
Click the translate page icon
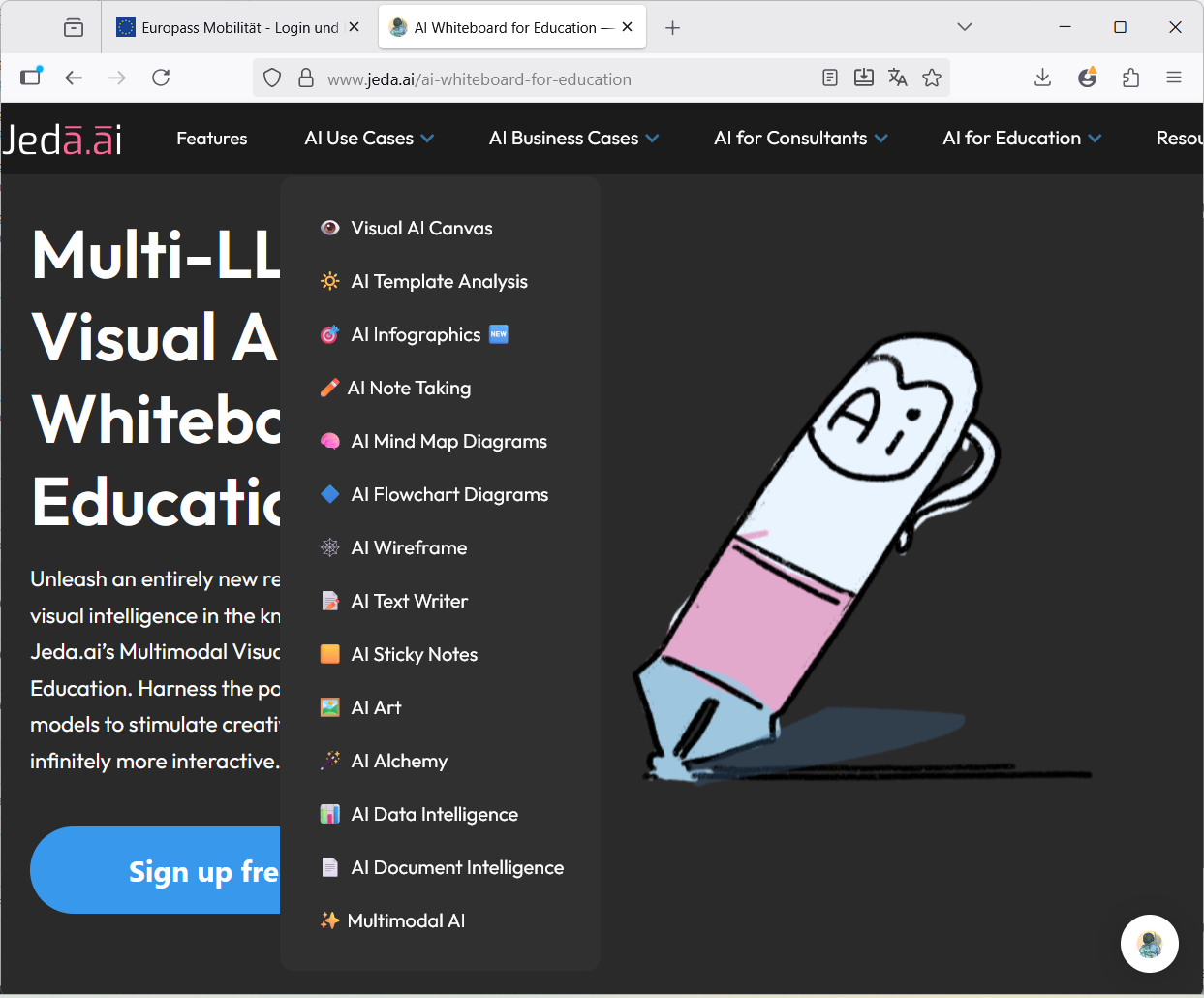point(898,78)
